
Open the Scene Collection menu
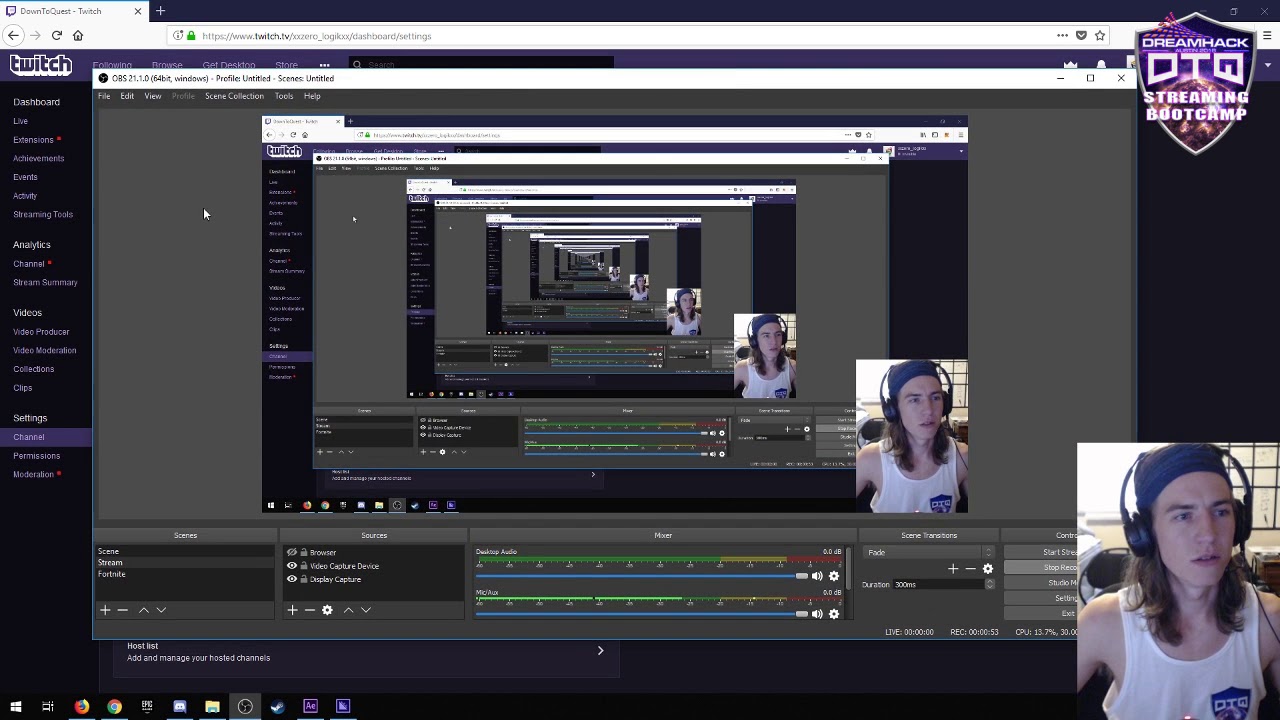coord(234,96)
